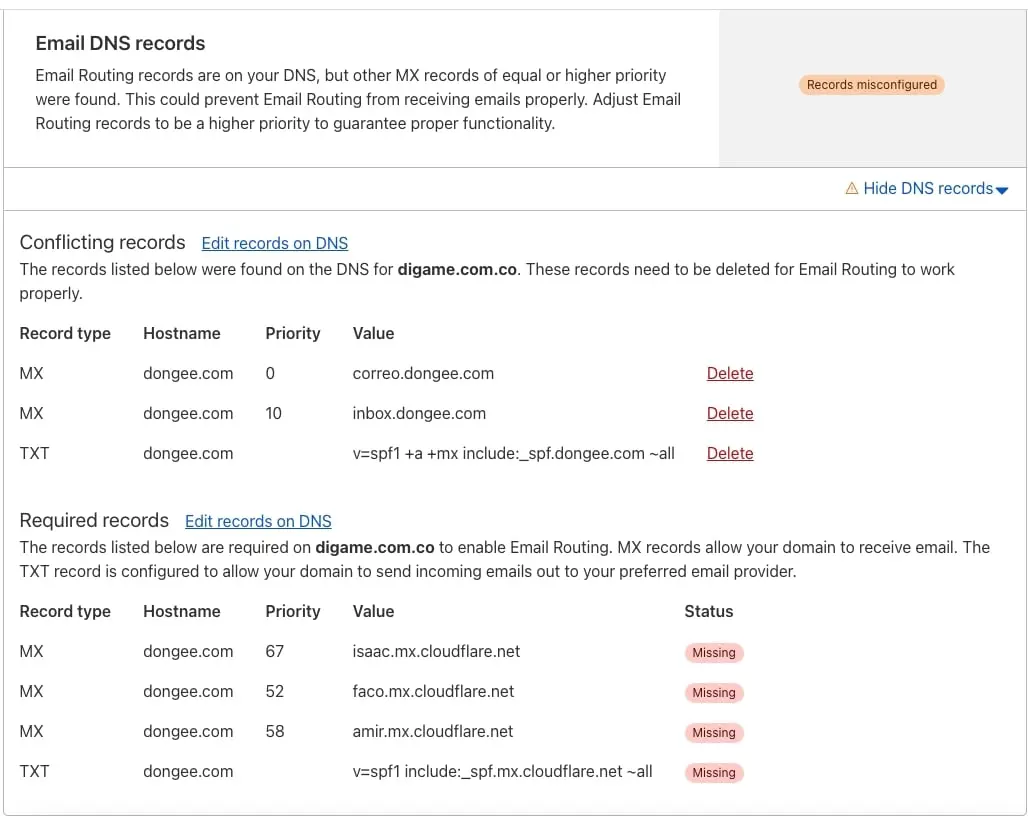The height and width of the screenshot is (816, 1028).
Task: Click the Email DNS records heading
Action: pos(120,43)
